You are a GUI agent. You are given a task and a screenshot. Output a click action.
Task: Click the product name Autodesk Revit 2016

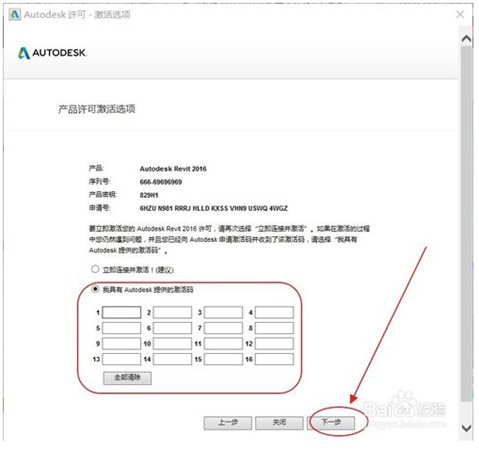[173, 169]
